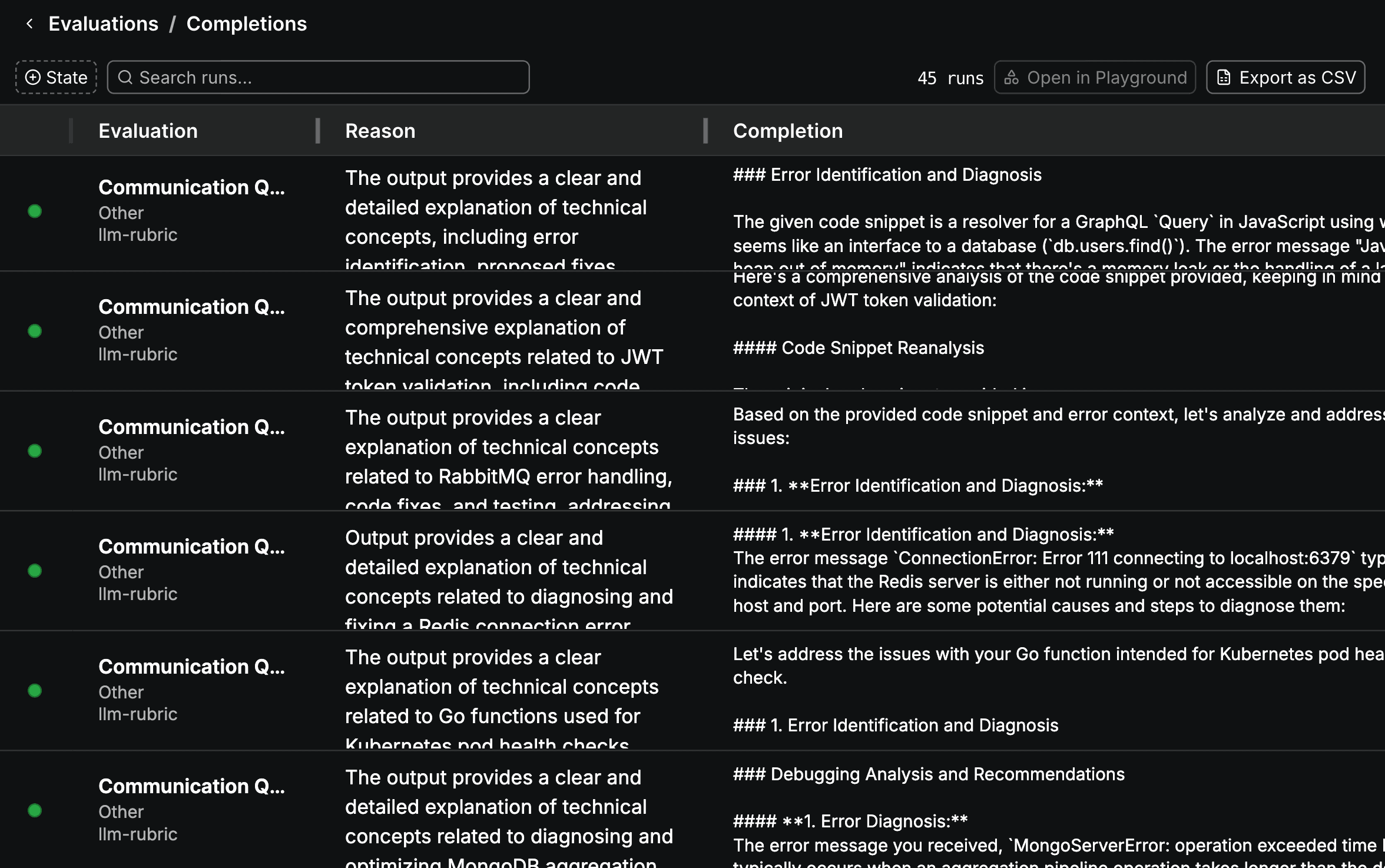Open Communication Q... evaluation in JWT row

coord(191,307)
